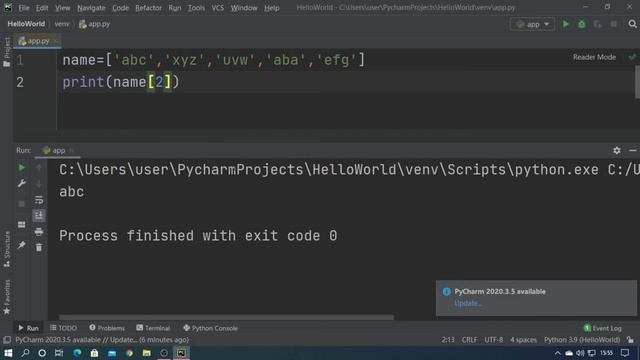Pin the Run tab with pin icon
Image resolution: width=640 pixels, height=360 pixels.
22,245
